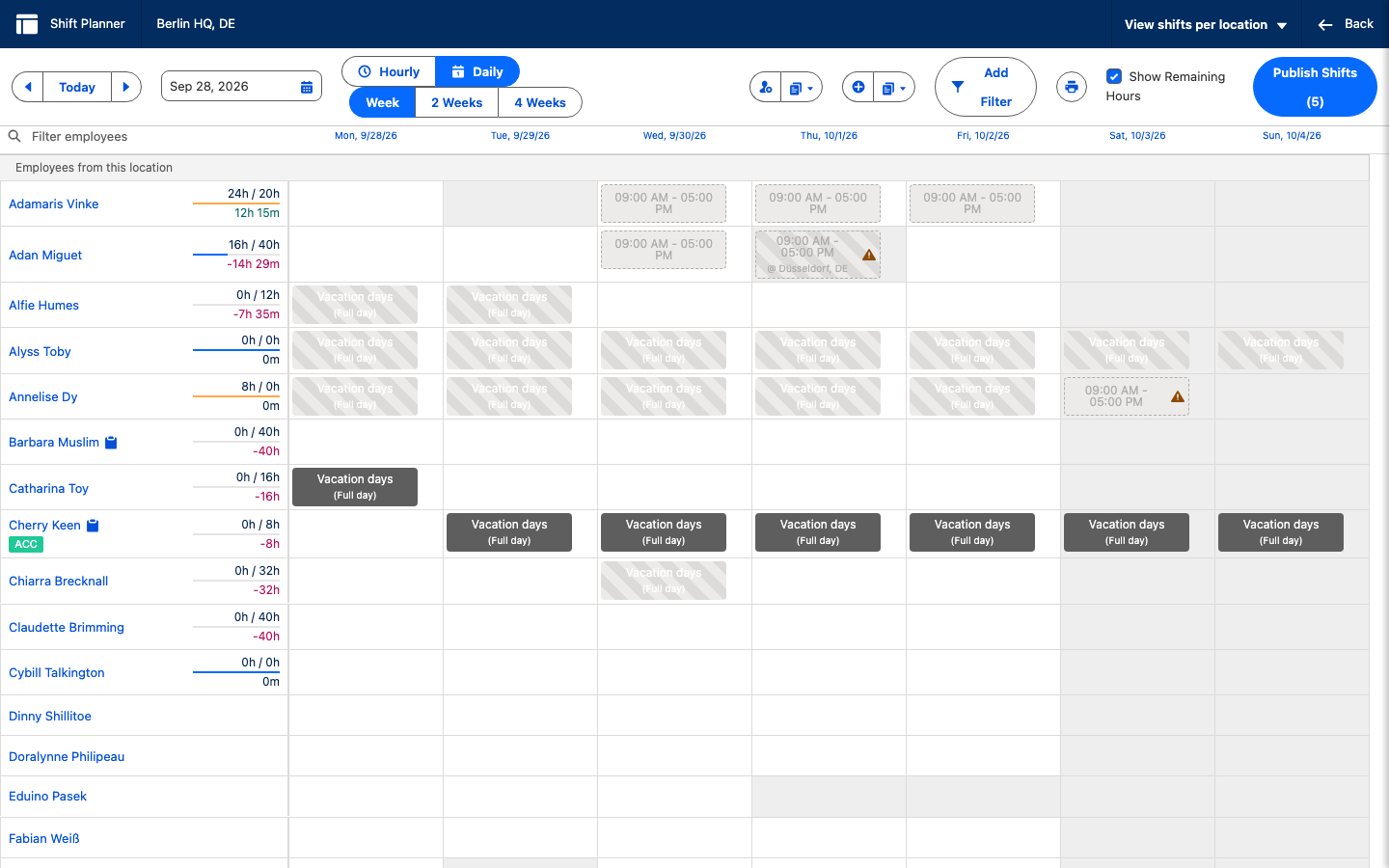Open Adamaris Vinke employee link
1389x868 pixels.
54,203
